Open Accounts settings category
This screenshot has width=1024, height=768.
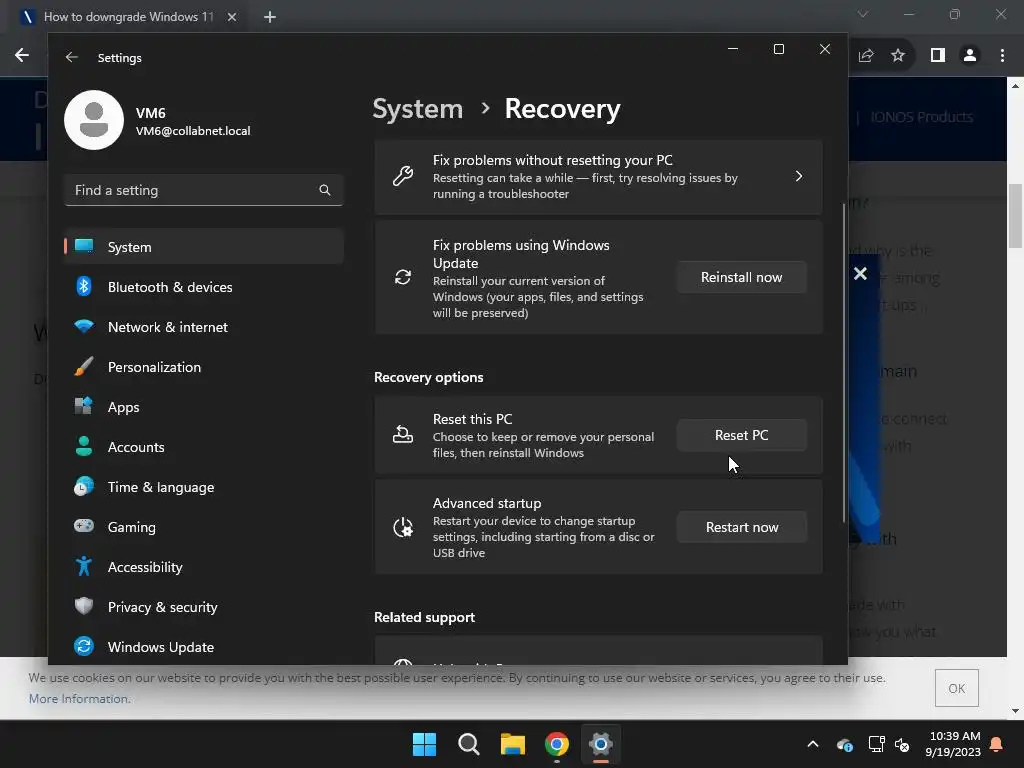pos(204,447)
